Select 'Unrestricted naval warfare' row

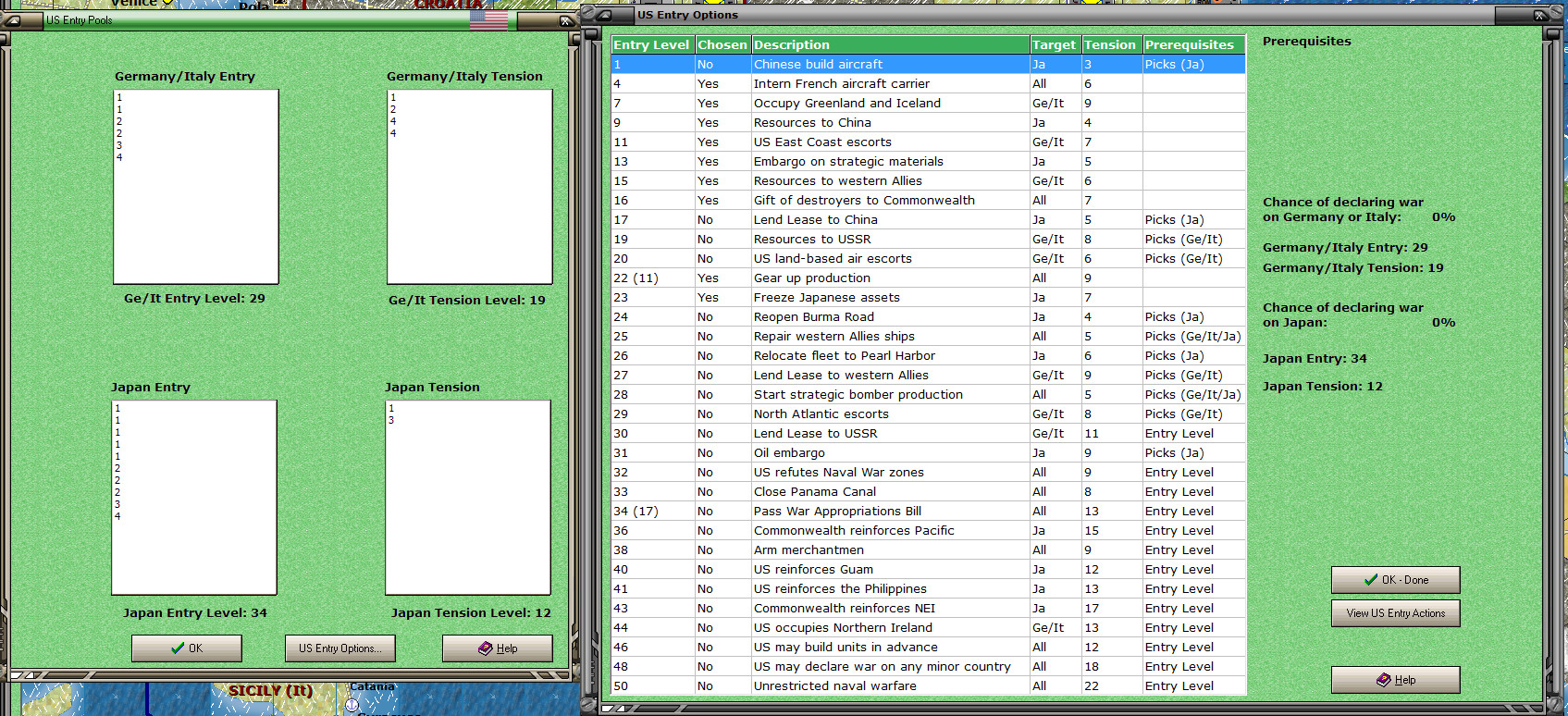point(929,686)
